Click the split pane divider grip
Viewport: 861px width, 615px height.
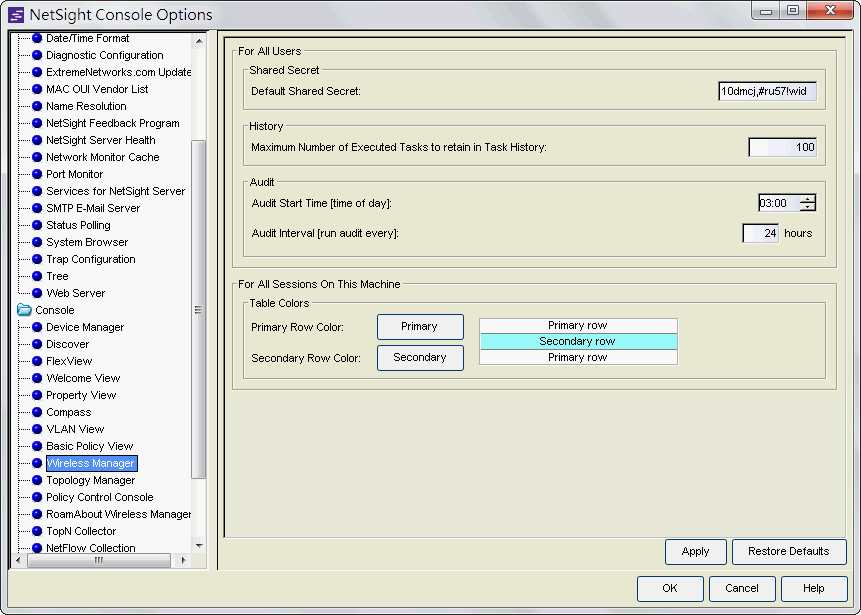click(x=213, y=300)
